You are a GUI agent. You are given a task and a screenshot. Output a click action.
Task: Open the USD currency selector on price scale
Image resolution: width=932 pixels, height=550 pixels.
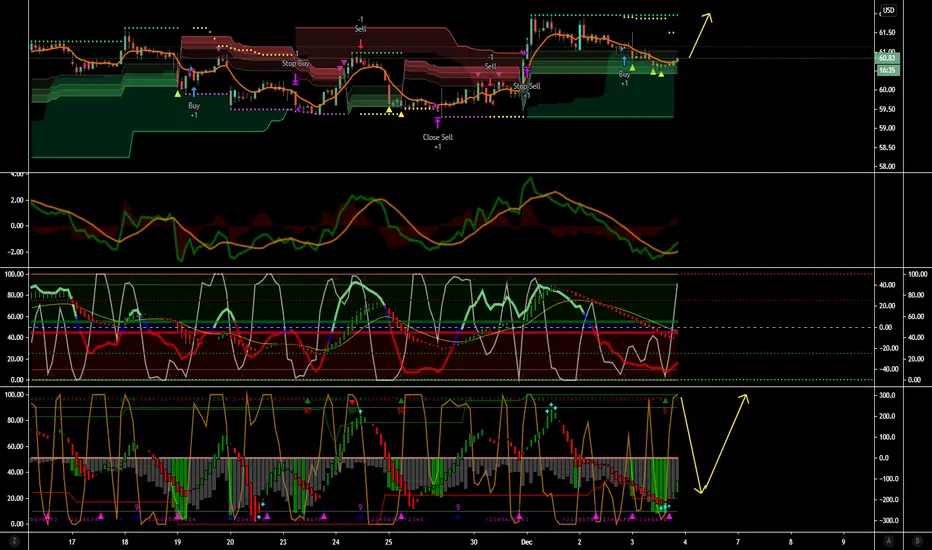888,10
